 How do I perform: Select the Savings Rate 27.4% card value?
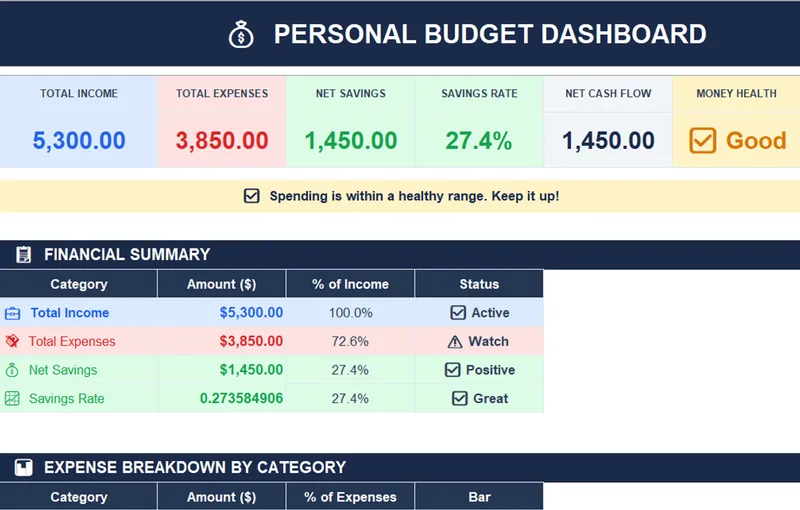point(479,141)
